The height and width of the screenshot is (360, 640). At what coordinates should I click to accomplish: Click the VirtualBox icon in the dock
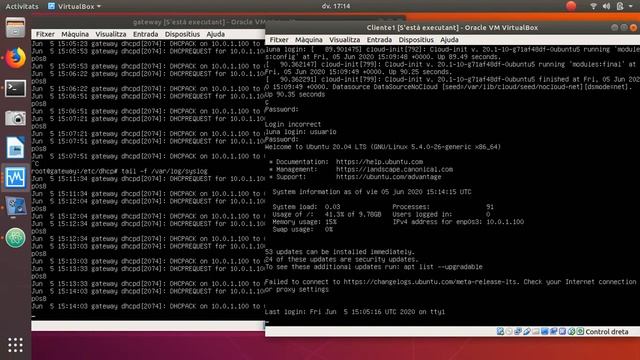pos(16,207)
